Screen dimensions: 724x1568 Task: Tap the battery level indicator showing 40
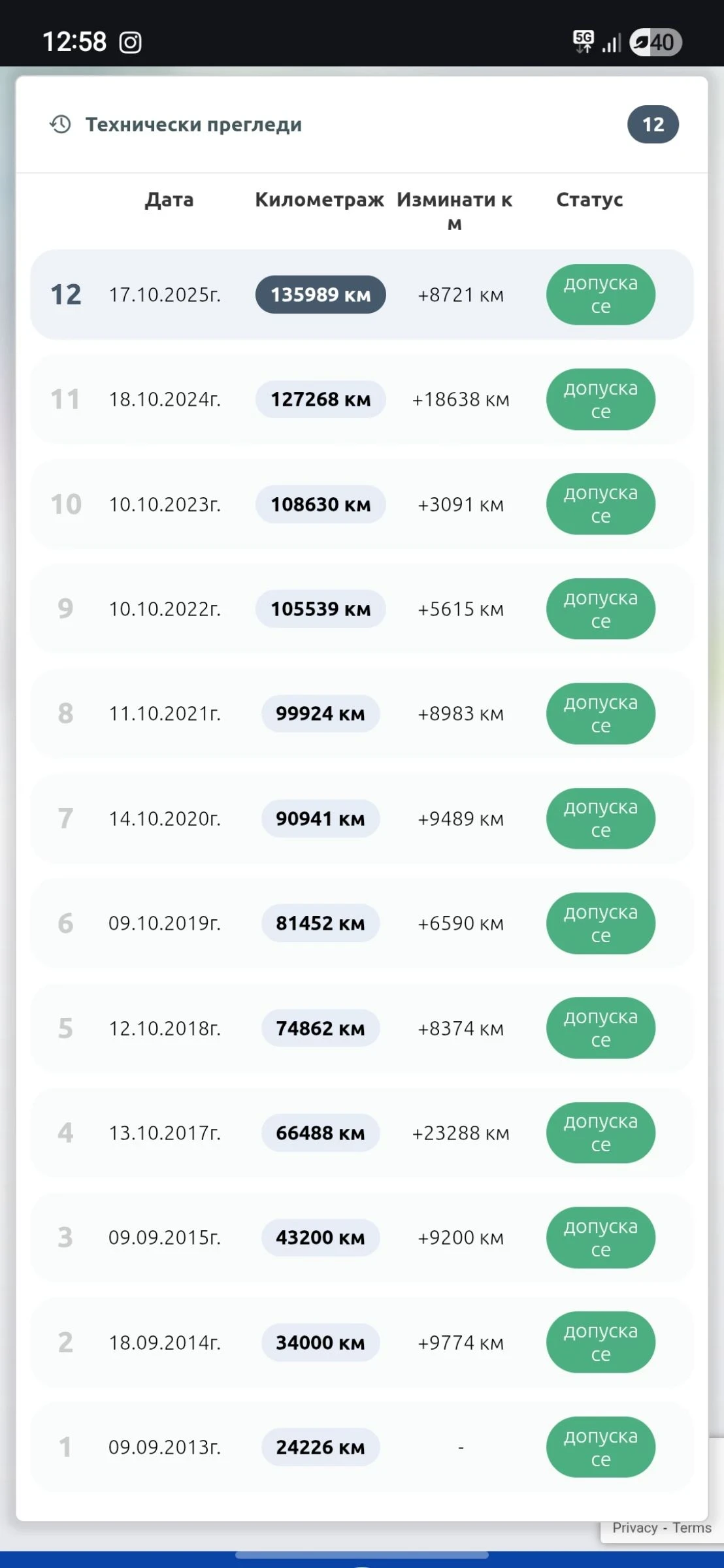[x=655, y=42]
